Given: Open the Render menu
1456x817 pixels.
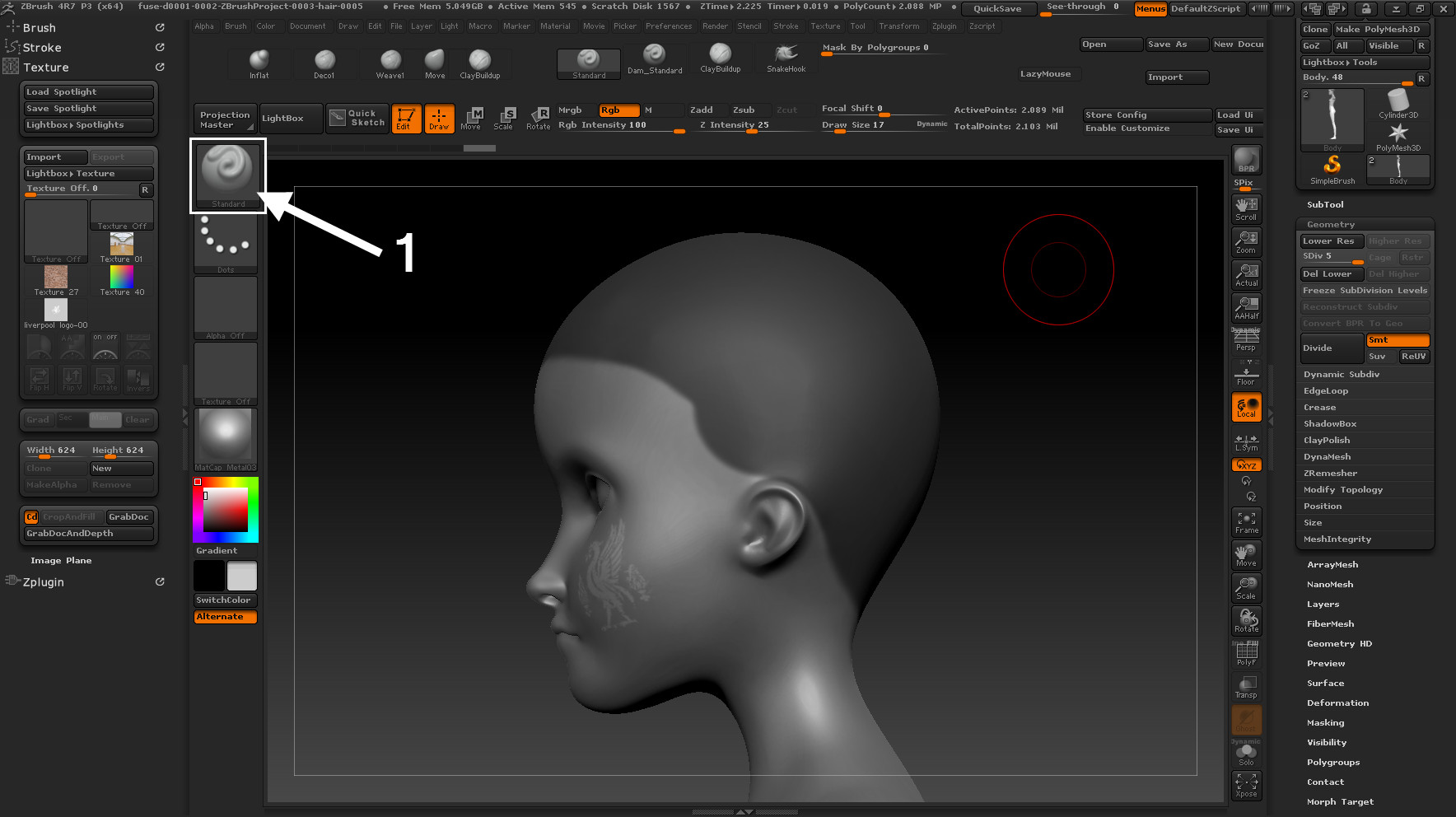Looking at the screenshot, I should click(x=715, y=26).
